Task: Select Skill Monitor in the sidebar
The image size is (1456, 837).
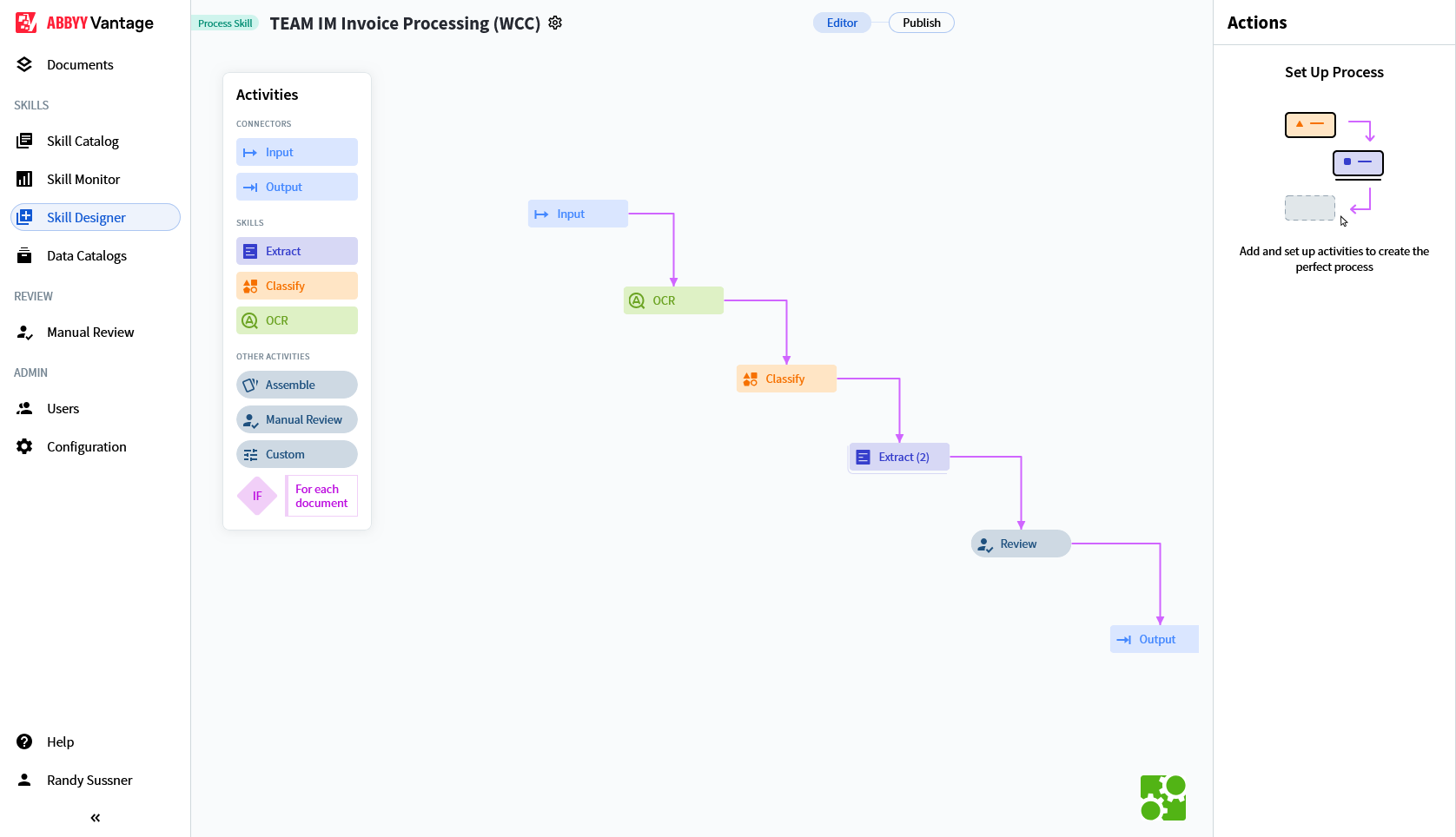Action: tap(83, 179)
